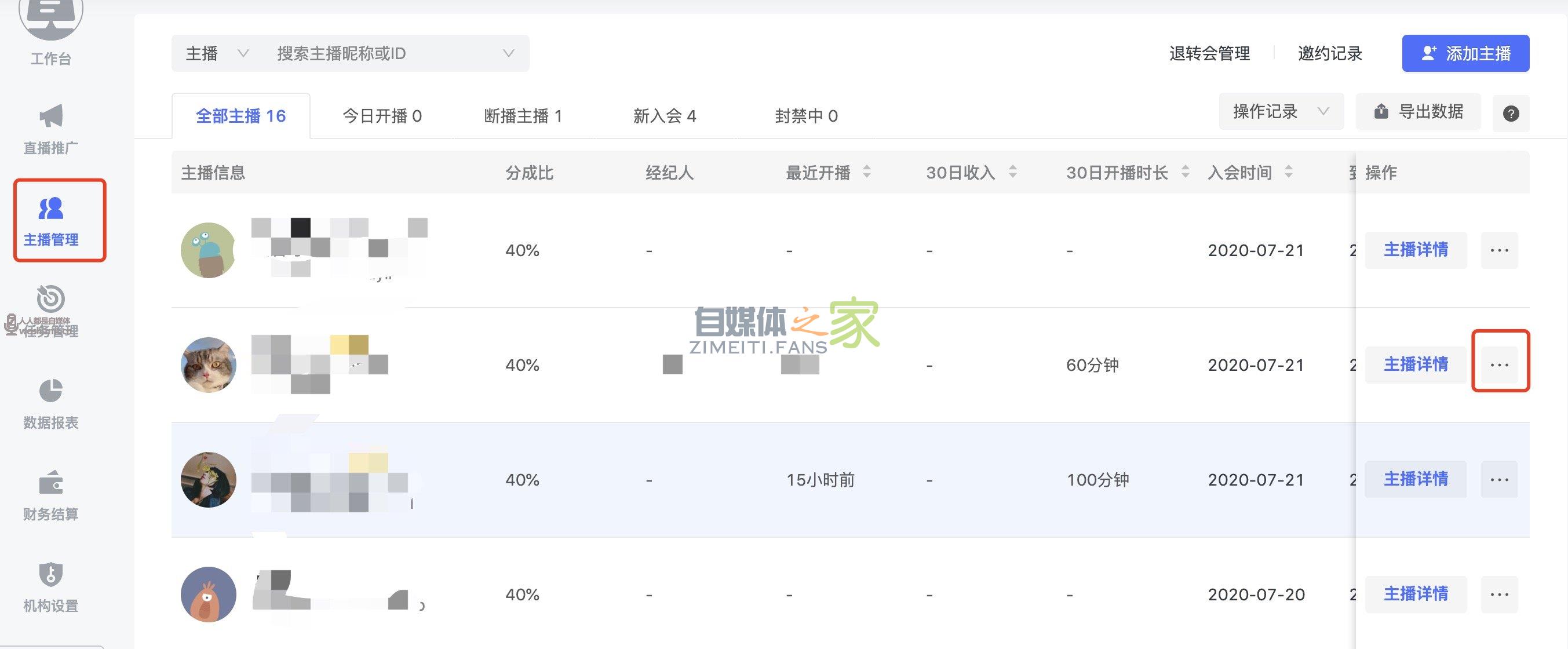Click cat avatar thumbnail in second row
1568x649 pixels.
(208, 364)
